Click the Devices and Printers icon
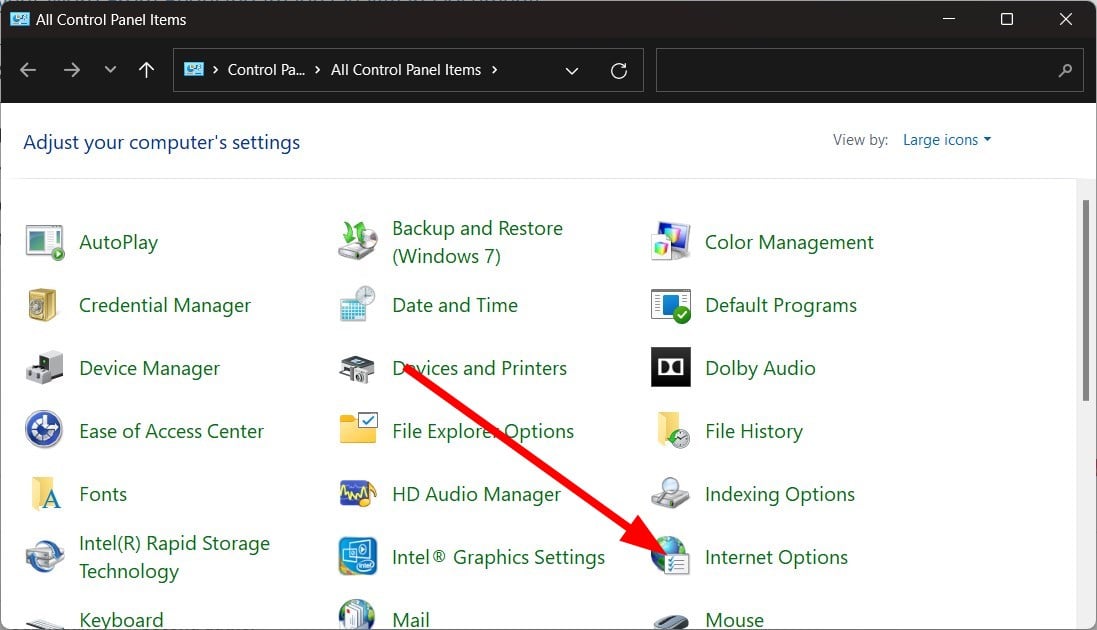The width and height of the screenshot is (1097, 630). [x=357, y=368]
